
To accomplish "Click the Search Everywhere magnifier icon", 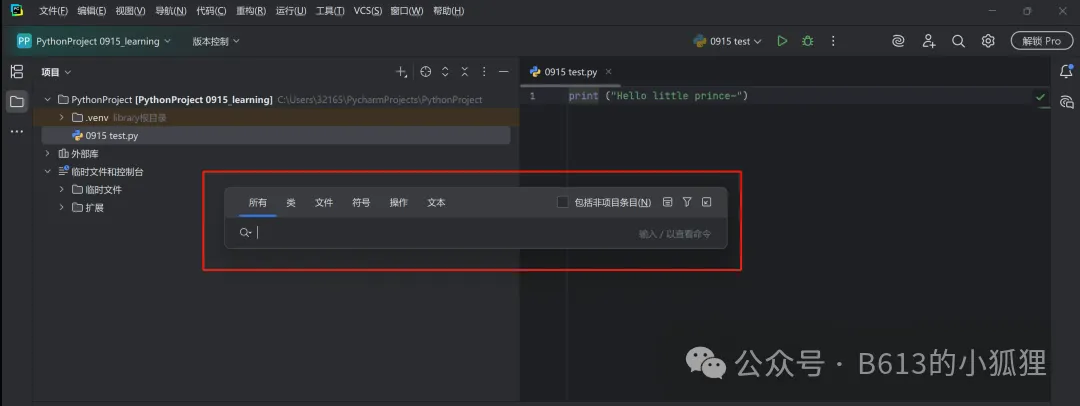I will pos(958,41).
